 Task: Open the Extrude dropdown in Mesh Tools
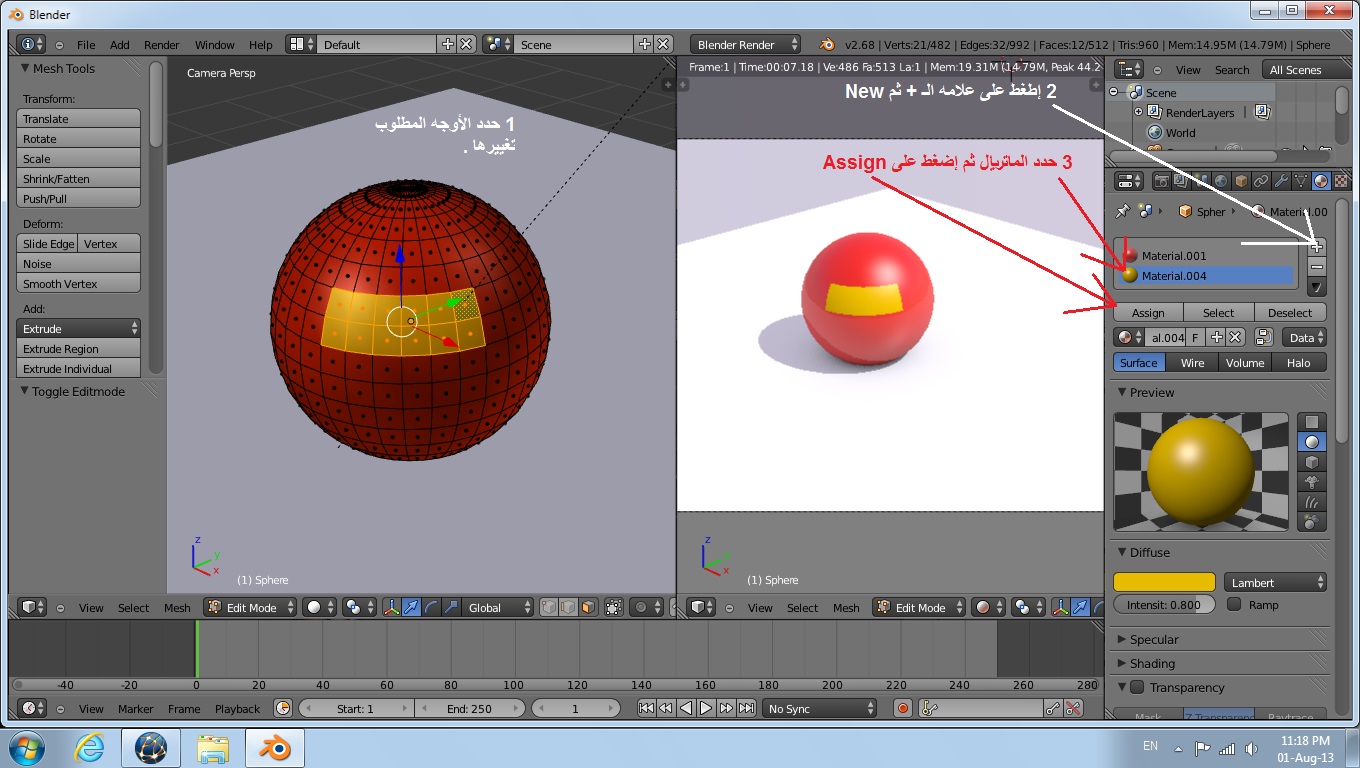pos(79,328)
